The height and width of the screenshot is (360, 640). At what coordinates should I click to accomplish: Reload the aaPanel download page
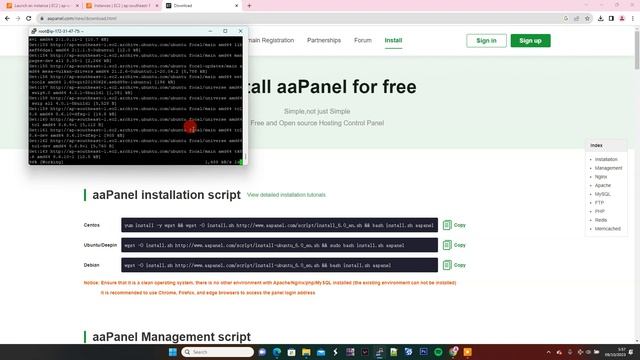coord(29,18)
